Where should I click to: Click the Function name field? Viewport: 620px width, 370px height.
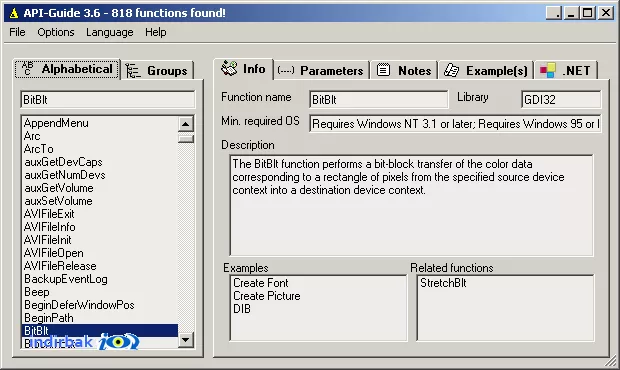coord(379,100)
